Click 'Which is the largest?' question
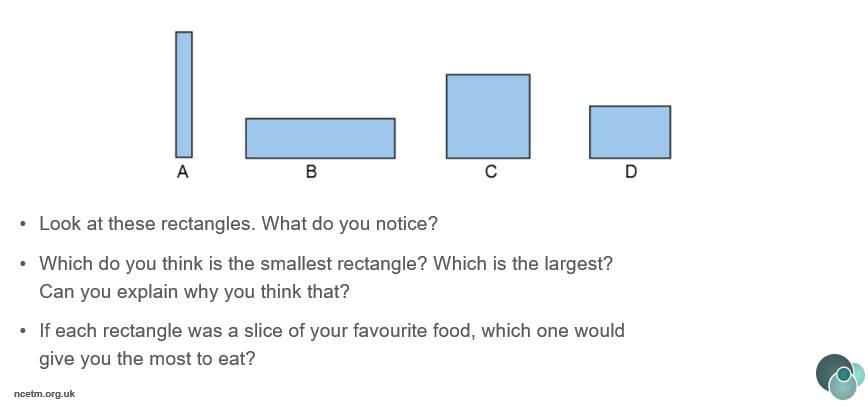 click(523, 264)
